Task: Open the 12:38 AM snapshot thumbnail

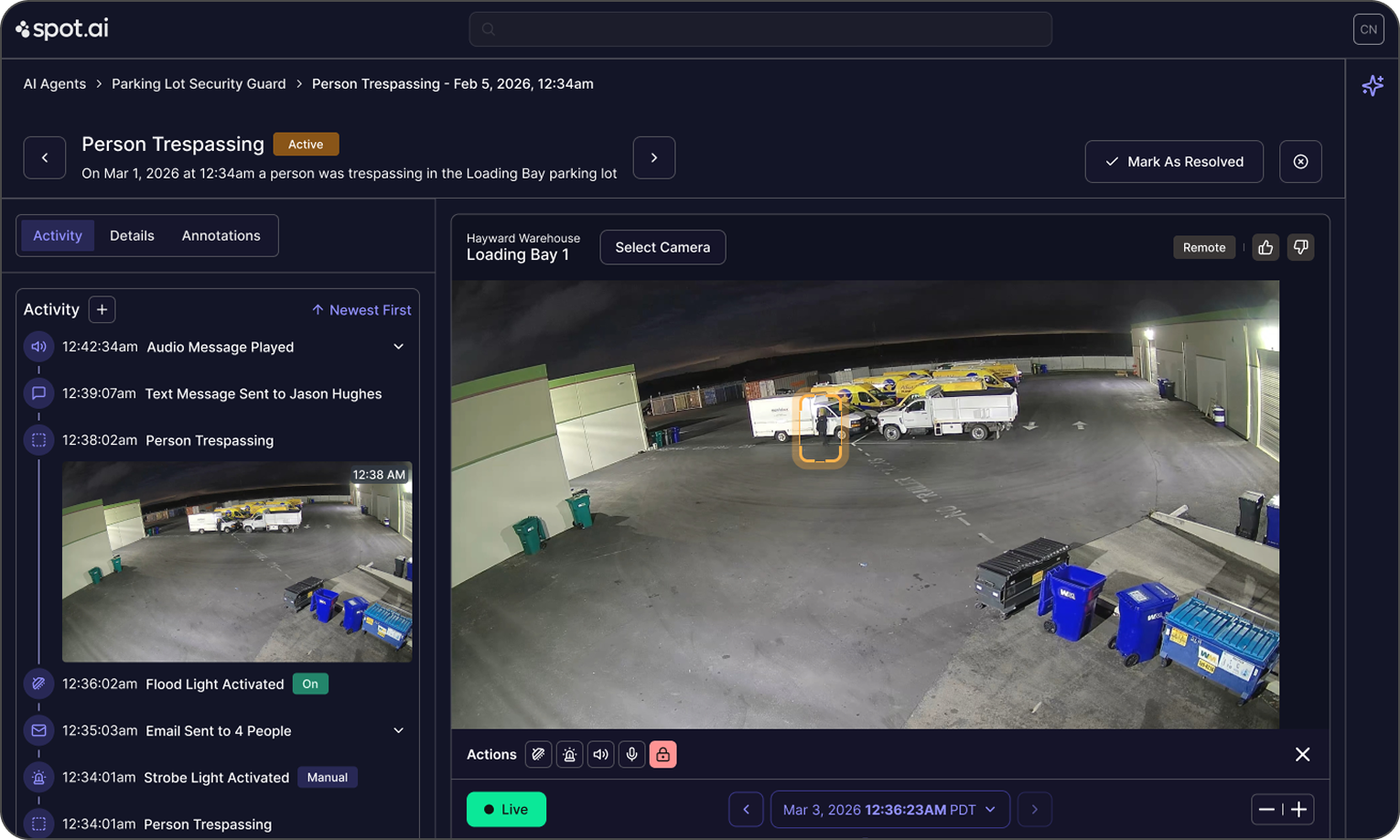Action: [237, 562]
